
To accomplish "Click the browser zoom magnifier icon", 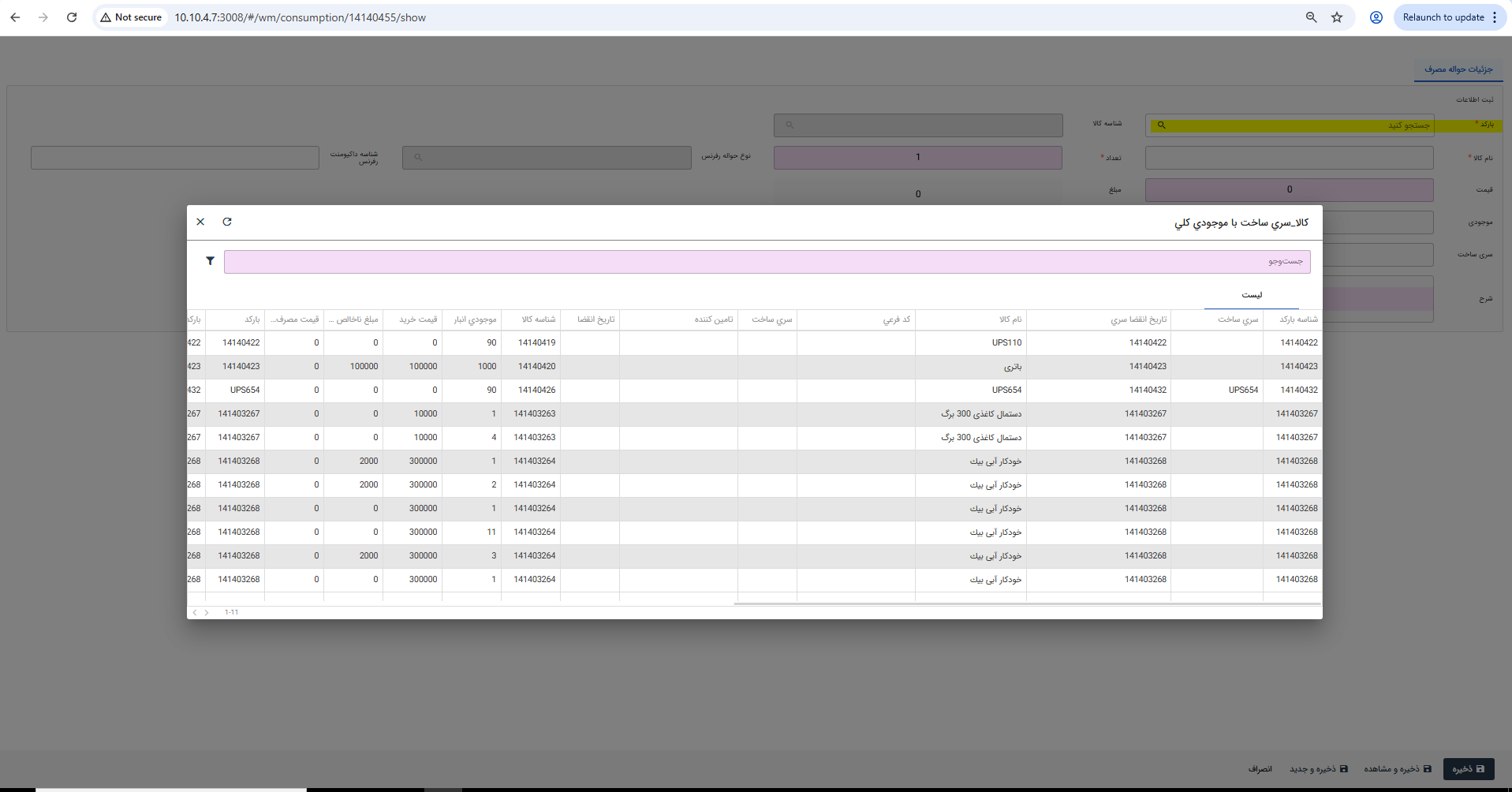I will (x=1311, y=17).
